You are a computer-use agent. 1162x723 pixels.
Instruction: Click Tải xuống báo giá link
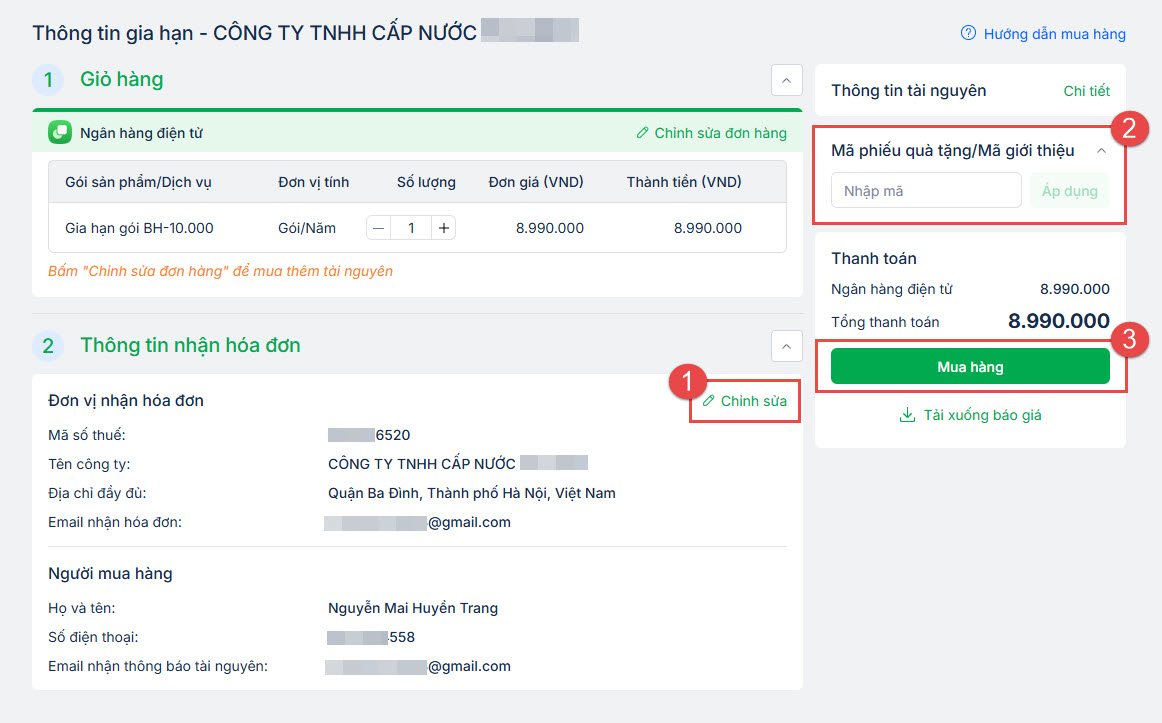point(982,415)
